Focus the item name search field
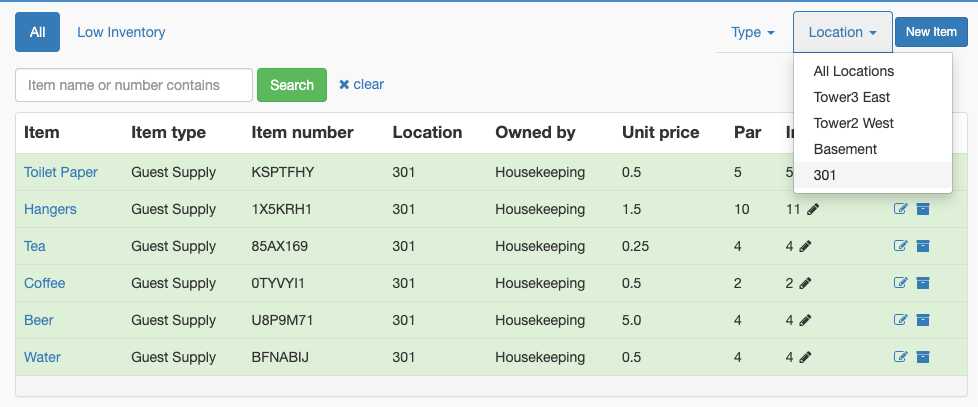 point(133,85)
